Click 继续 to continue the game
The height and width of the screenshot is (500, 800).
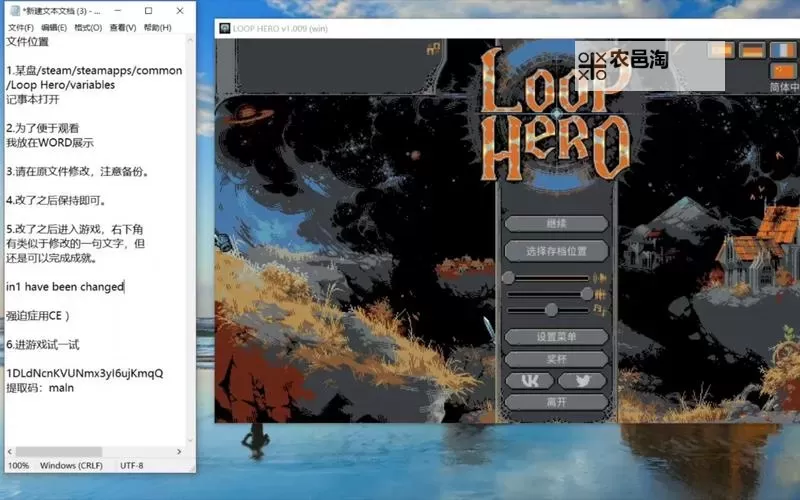(556, 223)
